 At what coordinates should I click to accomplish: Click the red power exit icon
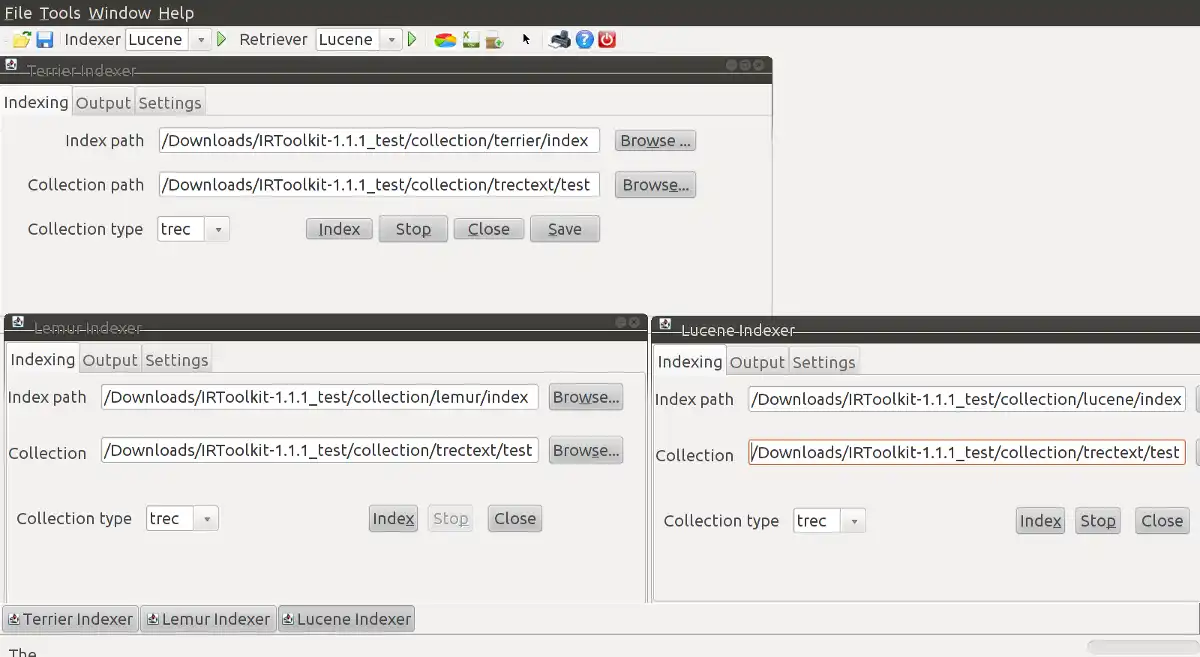coord(607,40)
